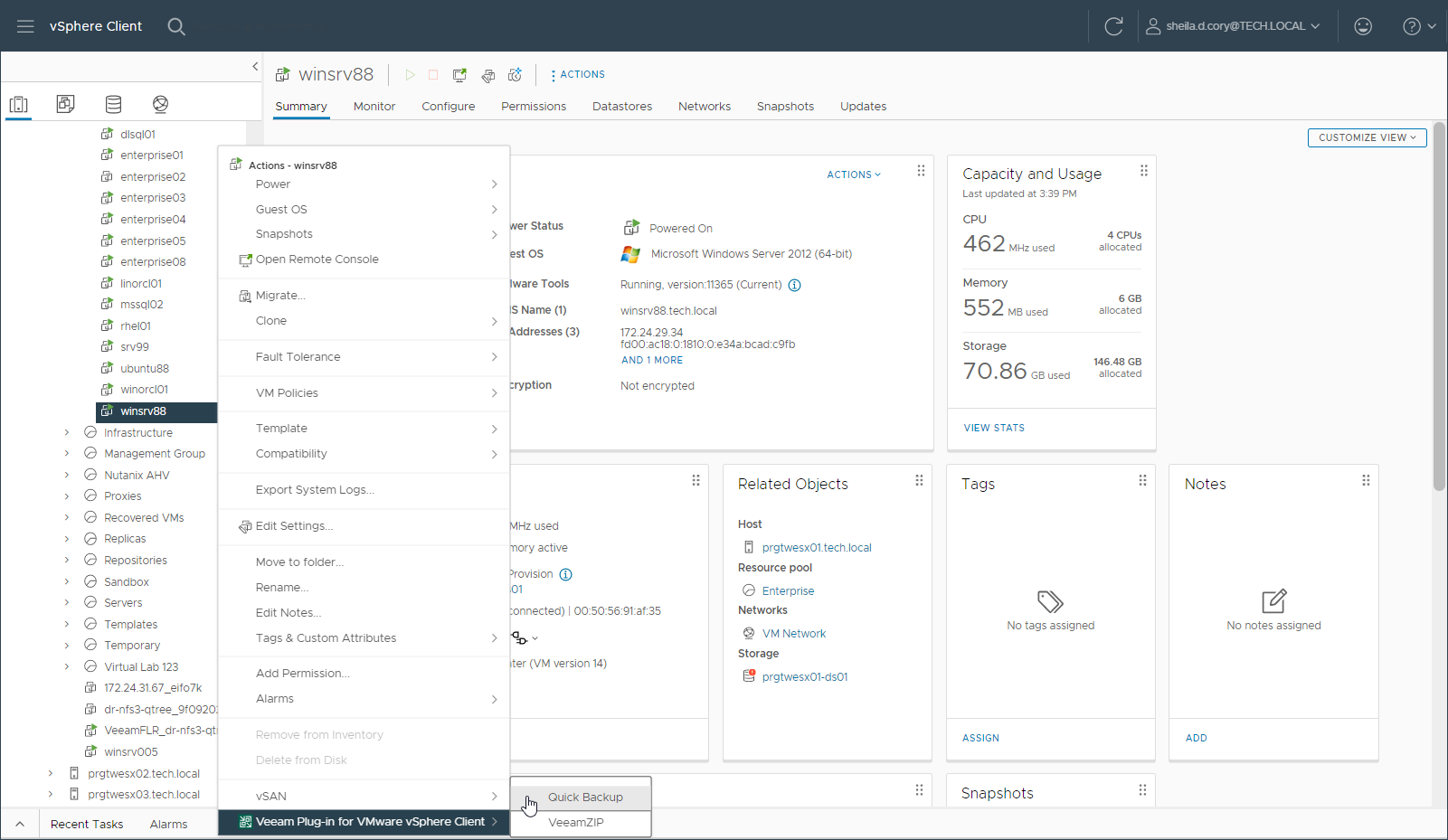Screen dimensions: 1448x840
Task: Open the VMs and Templates inventory view
Action: click(65, 104)
